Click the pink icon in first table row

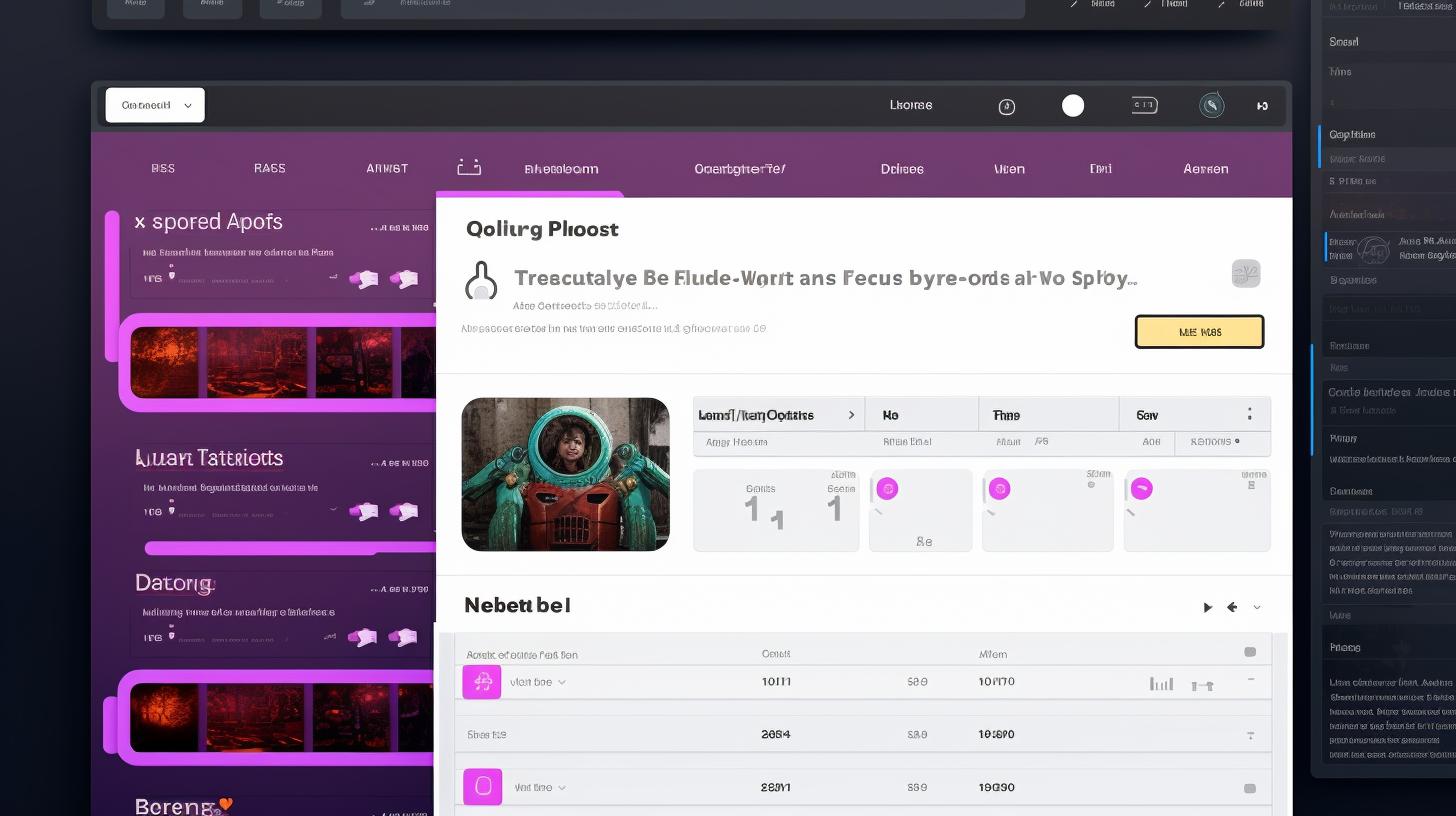(481, 682)
